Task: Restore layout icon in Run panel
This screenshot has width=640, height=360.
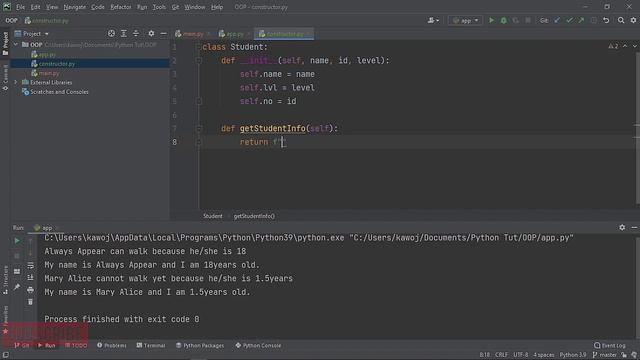Action: [x=17, y=272]
